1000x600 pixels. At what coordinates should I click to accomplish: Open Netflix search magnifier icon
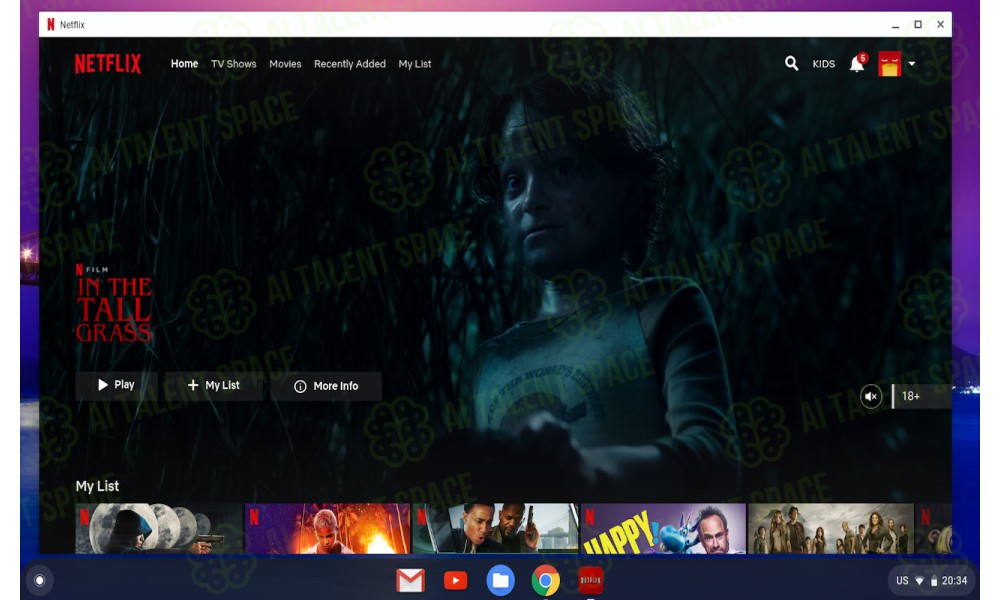(x=791, y=63)
